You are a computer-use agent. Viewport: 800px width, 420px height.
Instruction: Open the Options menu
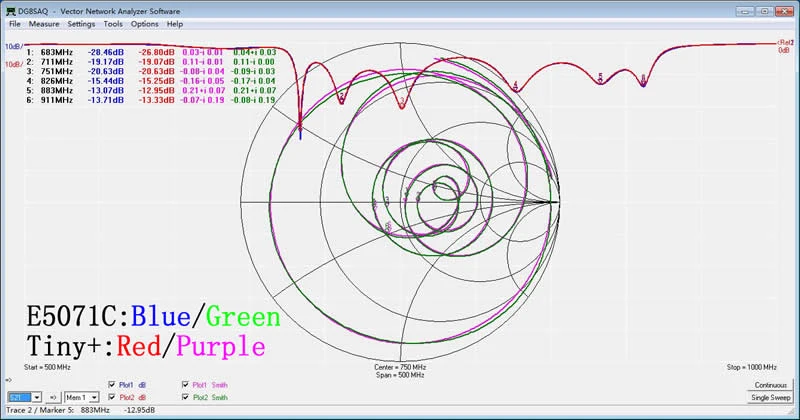coord(144,24)
